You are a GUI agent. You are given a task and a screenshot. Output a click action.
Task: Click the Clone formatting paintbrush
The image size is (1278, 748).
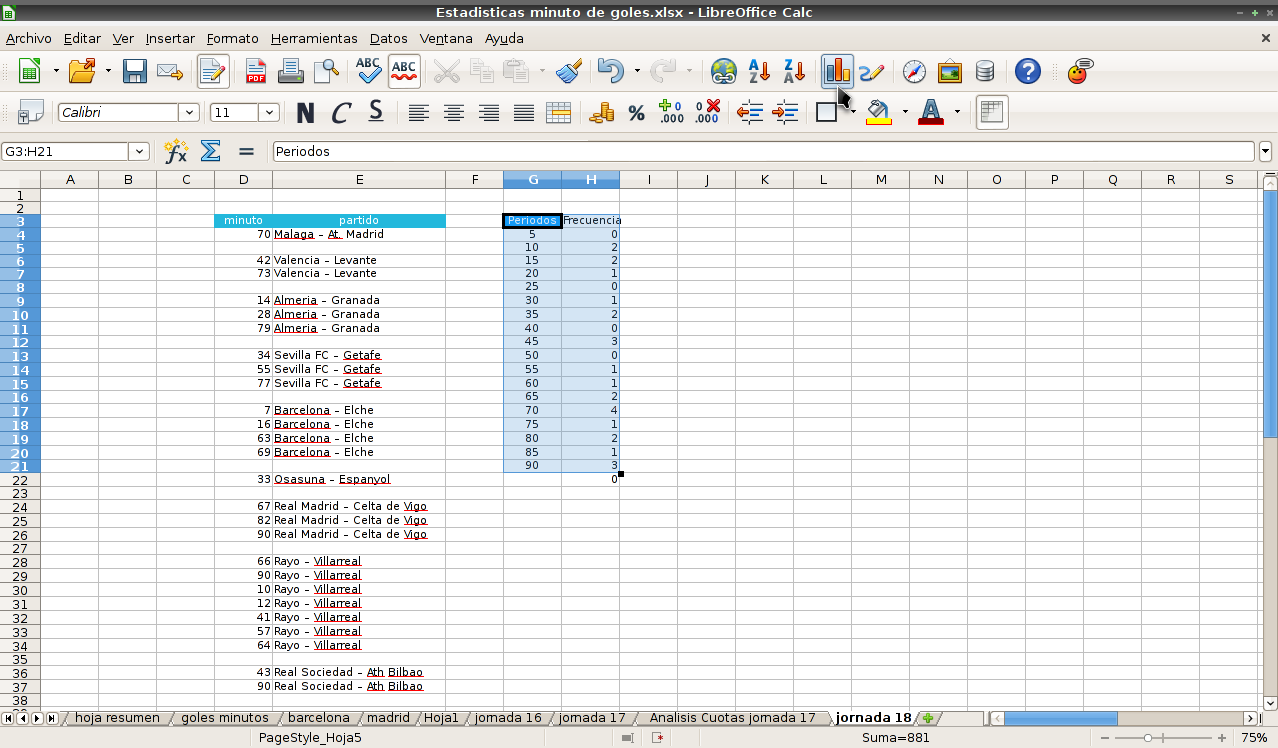coord(569,72)
